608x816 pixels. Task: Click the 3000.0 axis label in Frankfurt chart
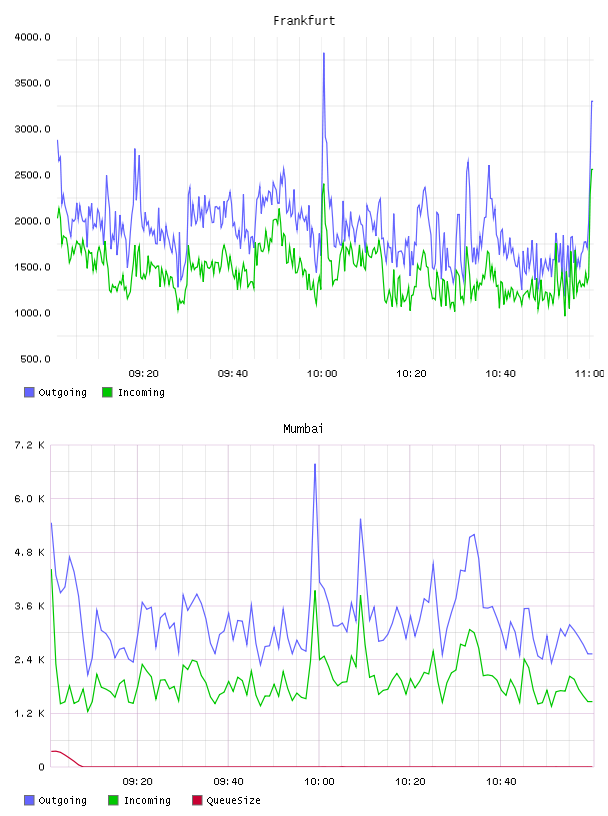[x=32, y=129]
